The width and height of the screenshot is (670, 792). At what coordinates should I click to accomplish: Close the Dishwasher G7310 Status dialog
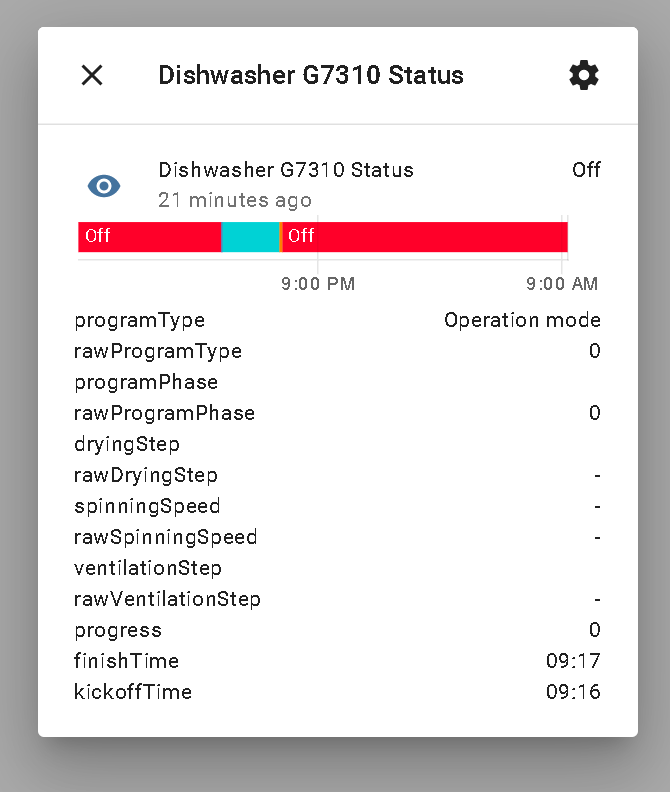(x=92, y=75)
